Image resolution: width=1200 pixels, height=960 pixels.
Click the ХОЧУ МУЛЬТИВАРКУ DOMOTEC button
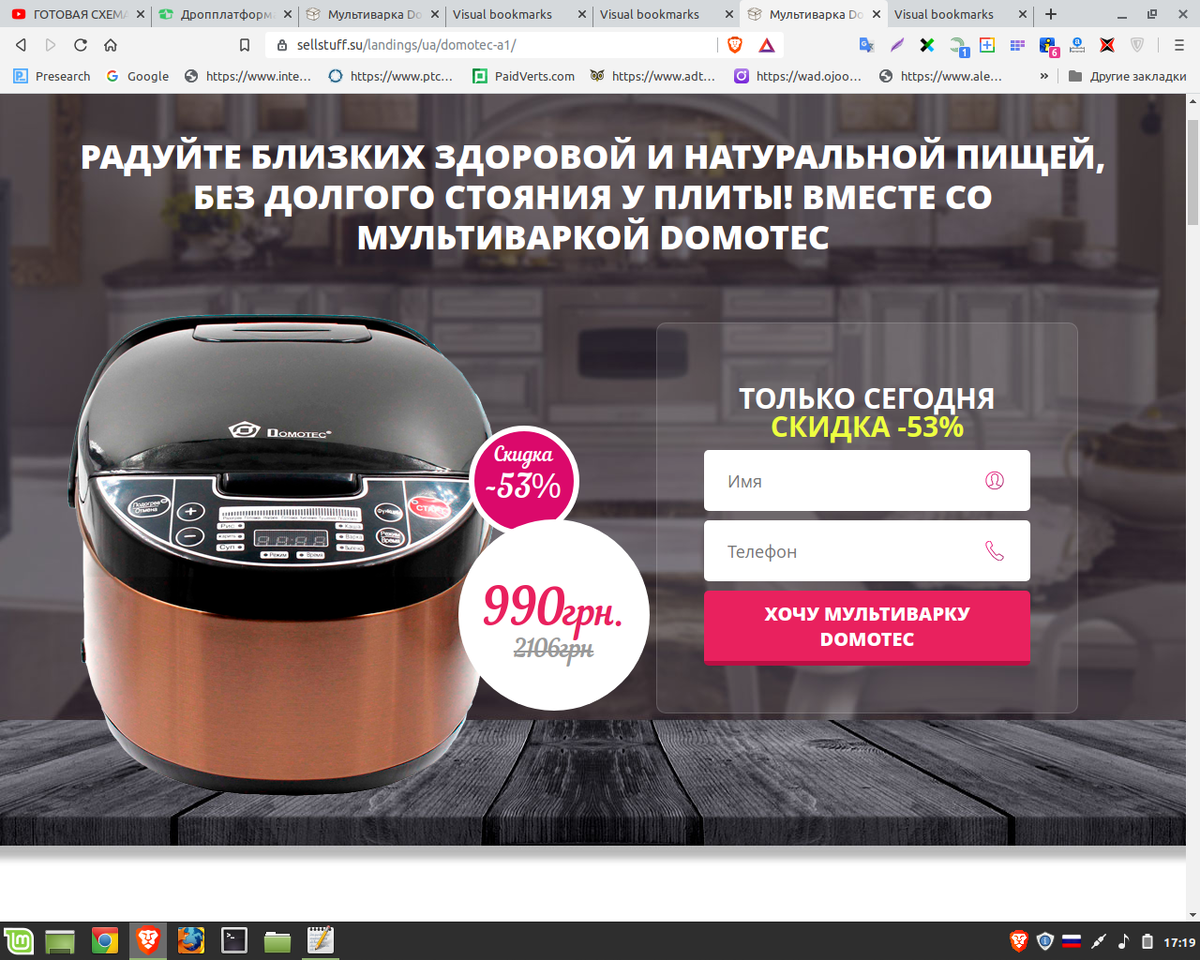867,627
